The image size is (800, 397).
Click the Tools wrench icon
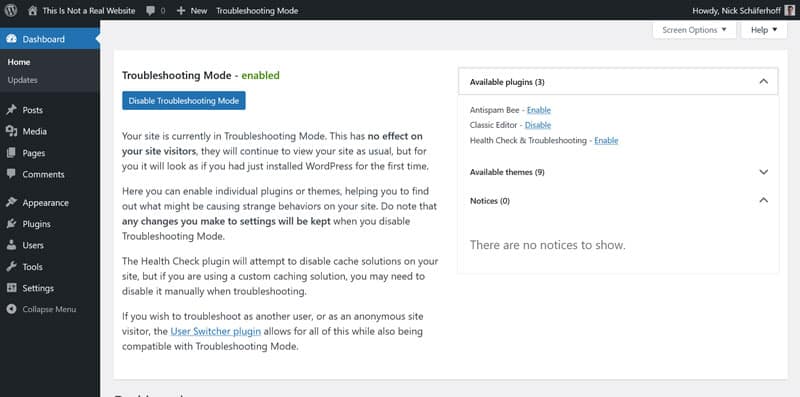coord(11,267)
